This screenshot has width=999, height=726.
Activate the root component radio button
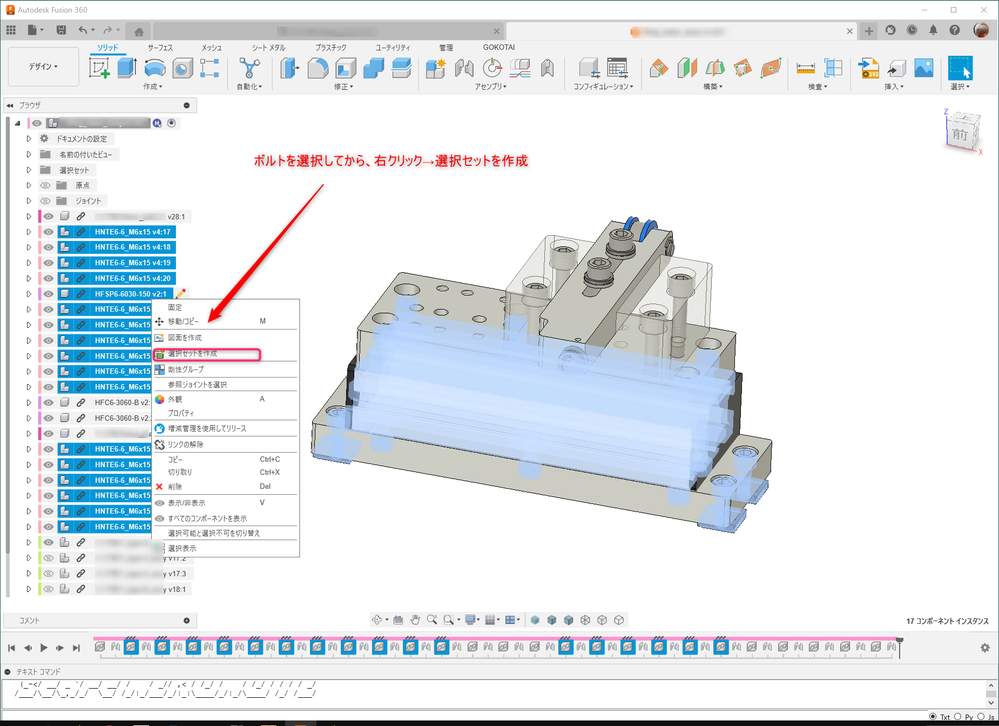click(x=172, y=123)
